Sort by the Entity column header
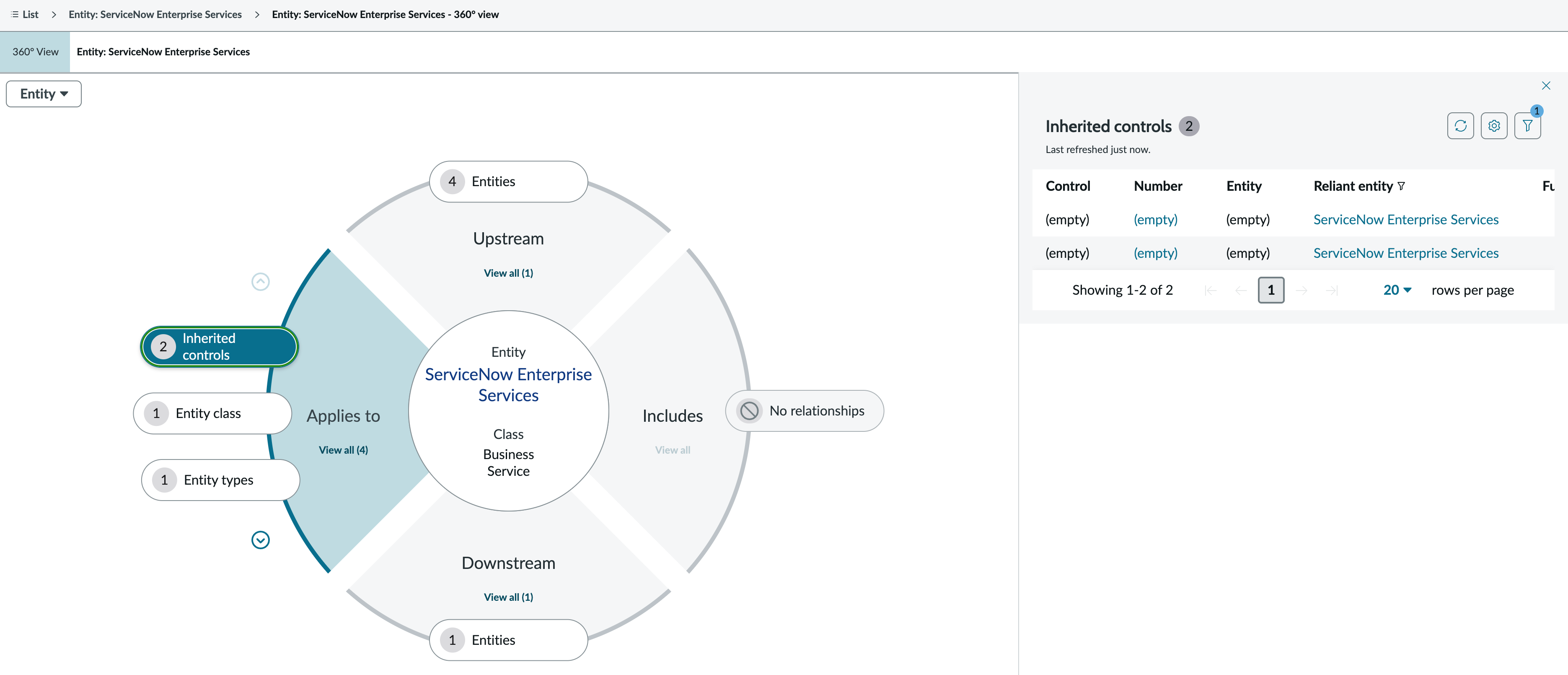Viewport: 1568px width, 675px height. click(1244, 187)
